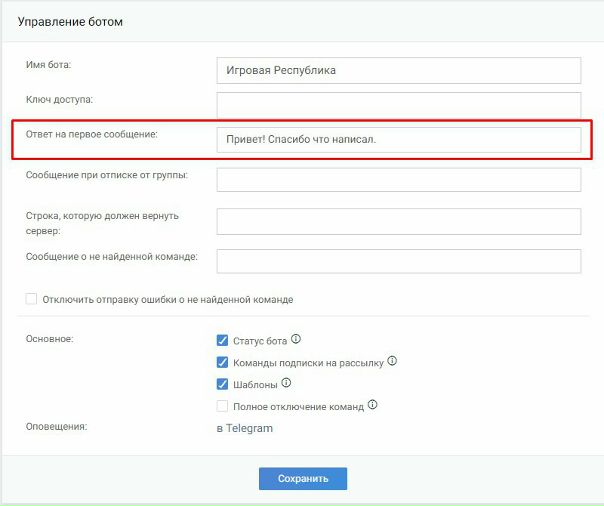Viewport: 604px width, 506px height.
Task: Check Отключить отправку ошибки о не найденной команде
Action: 32,299
